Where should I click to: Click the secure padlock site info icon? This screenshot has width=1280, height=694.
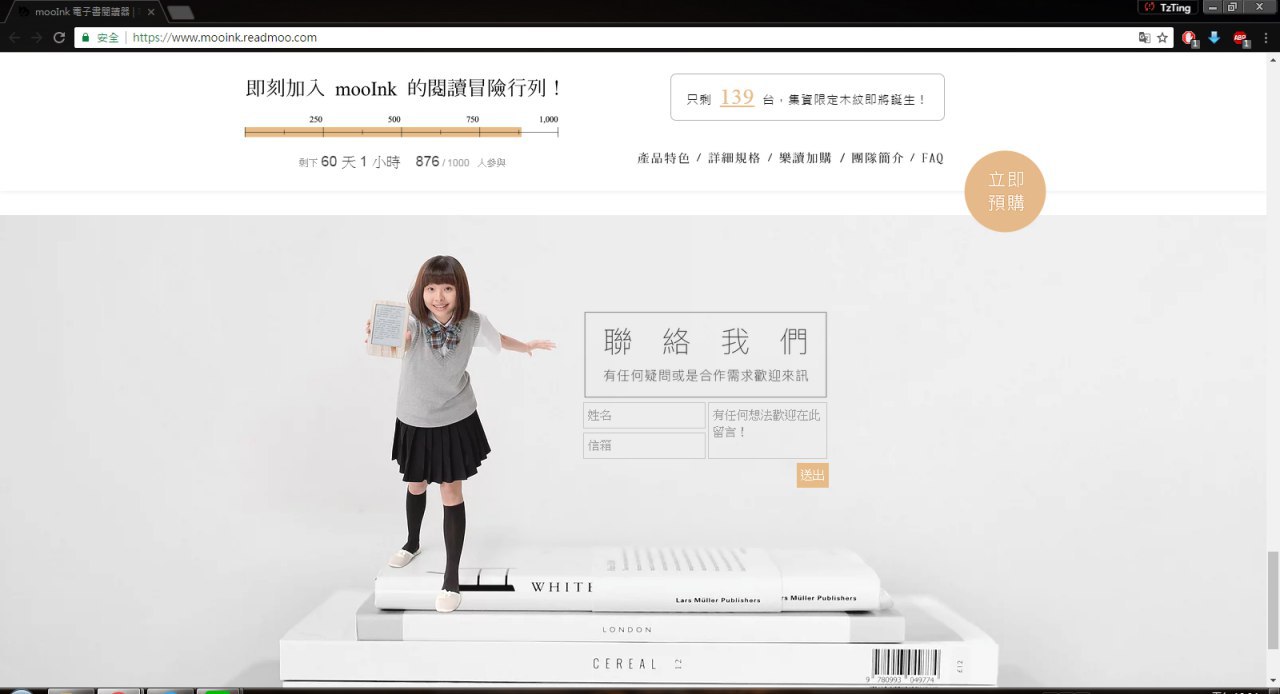(86, 38)
